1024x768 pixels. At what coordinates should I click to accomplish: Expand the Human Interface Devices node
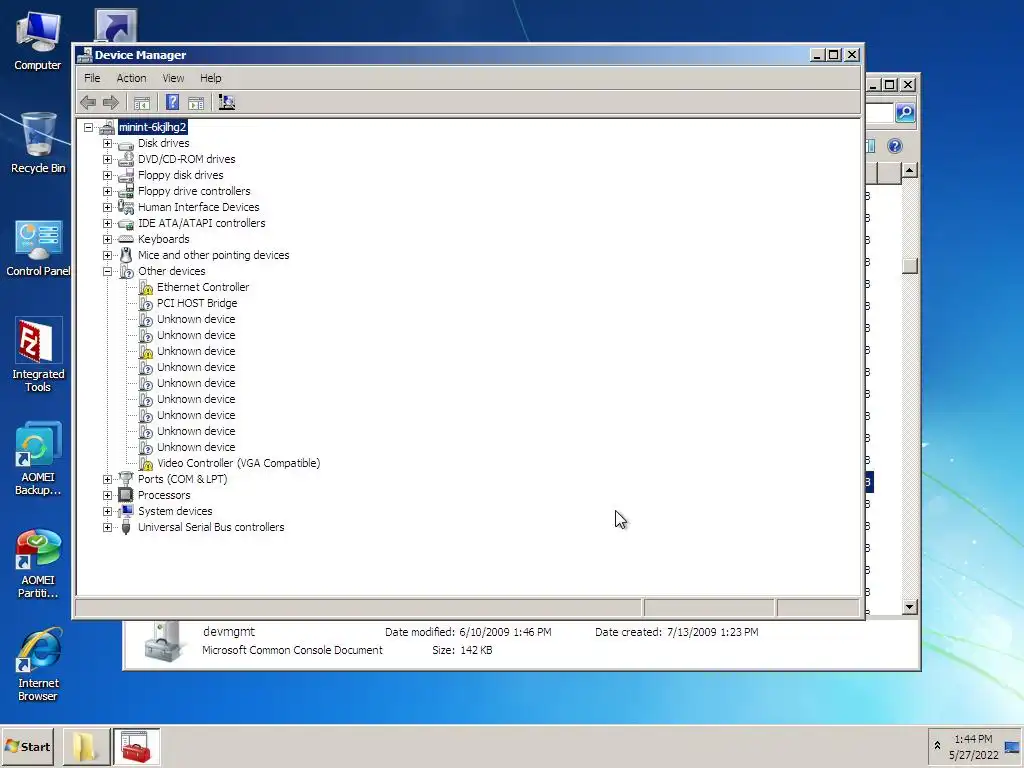point(107,207)
